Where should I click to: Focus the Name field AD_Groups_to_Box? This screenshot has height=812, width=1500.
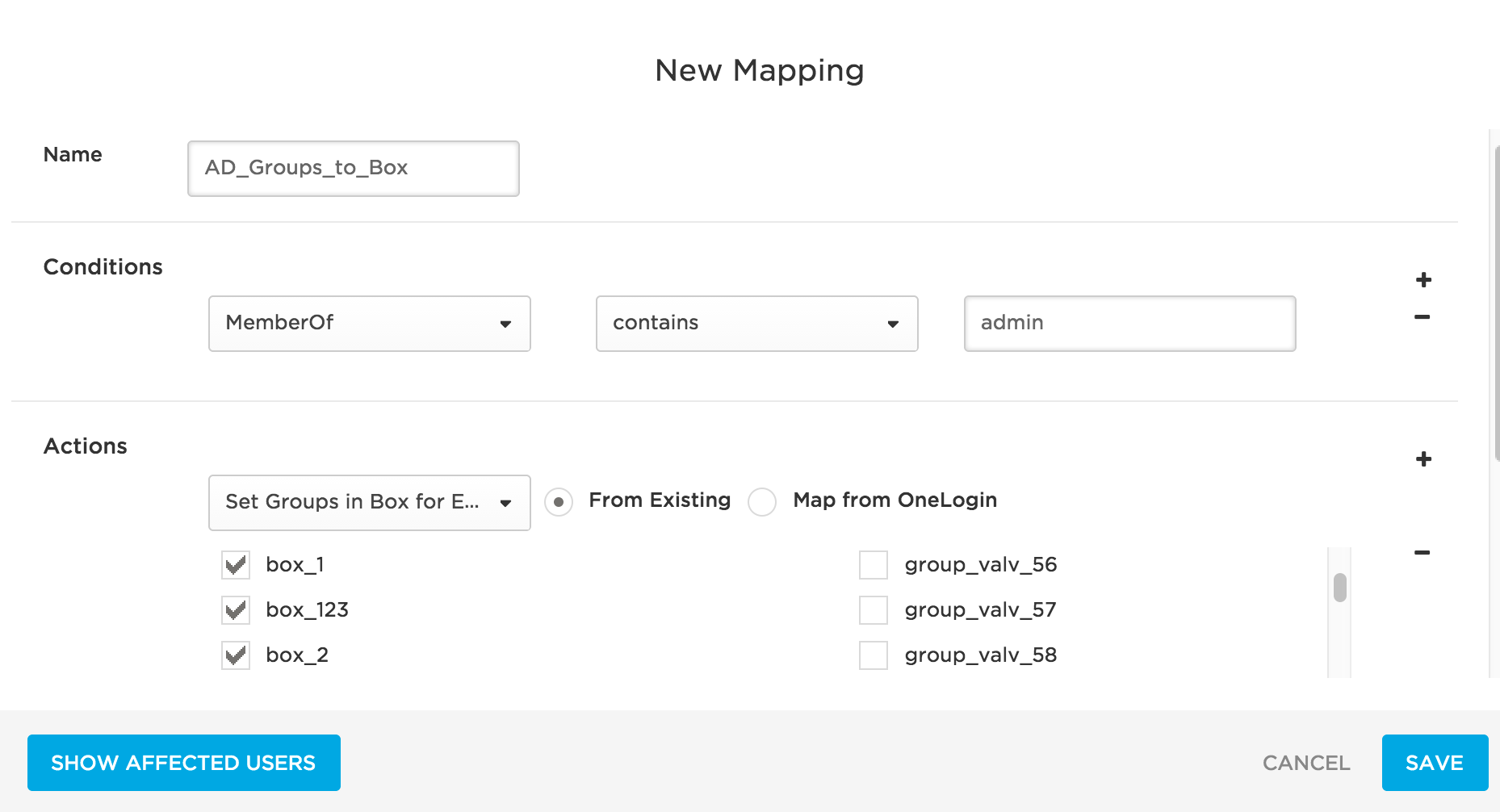click(354, 169)
